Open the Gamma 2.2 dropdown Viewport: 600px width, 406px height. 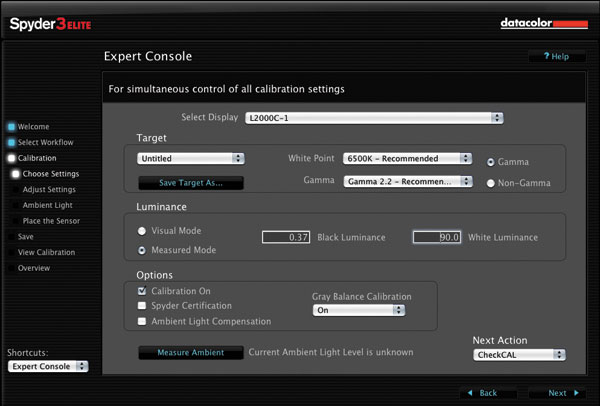408,181
